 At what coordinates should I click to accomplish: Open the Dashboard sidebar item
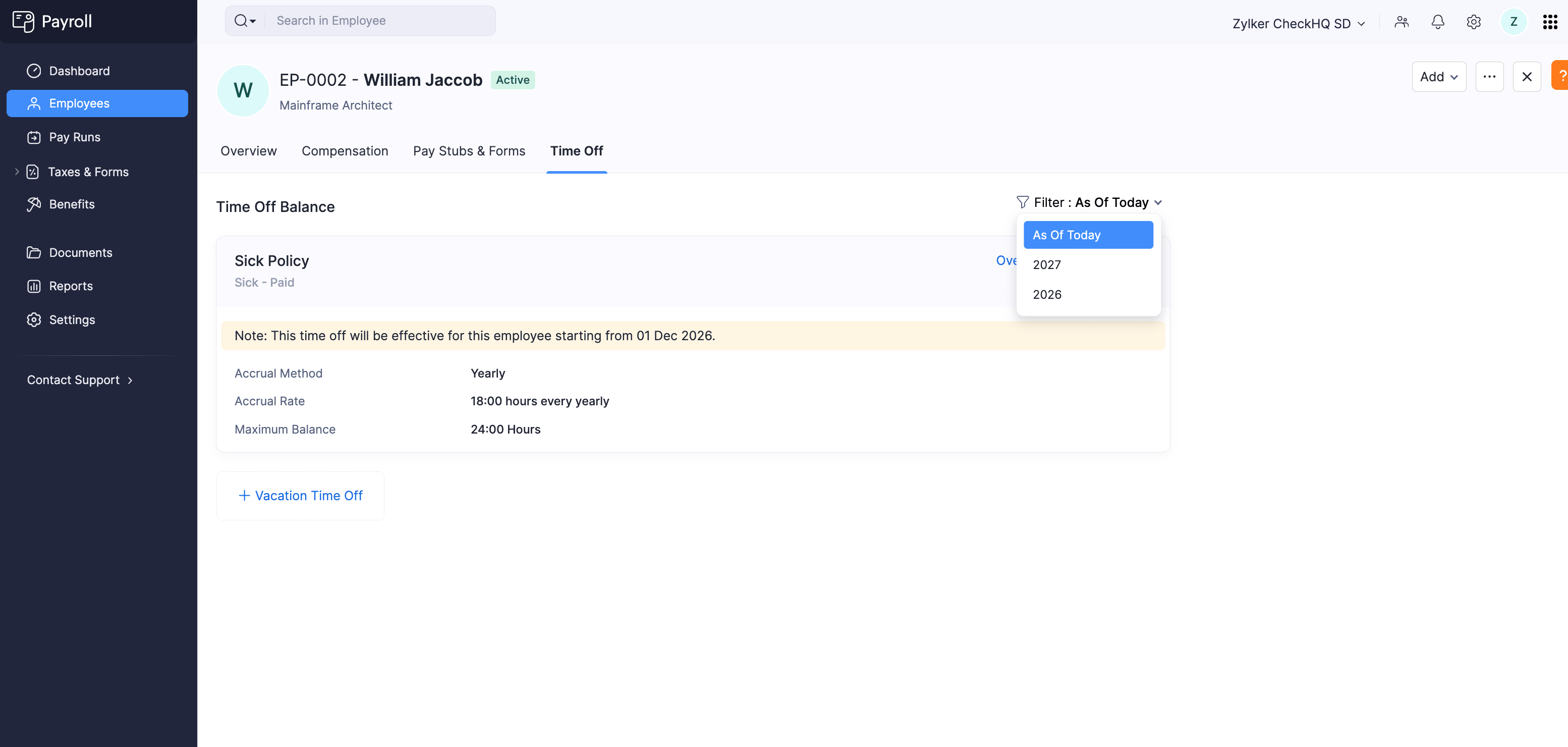[x=97, y=71]
